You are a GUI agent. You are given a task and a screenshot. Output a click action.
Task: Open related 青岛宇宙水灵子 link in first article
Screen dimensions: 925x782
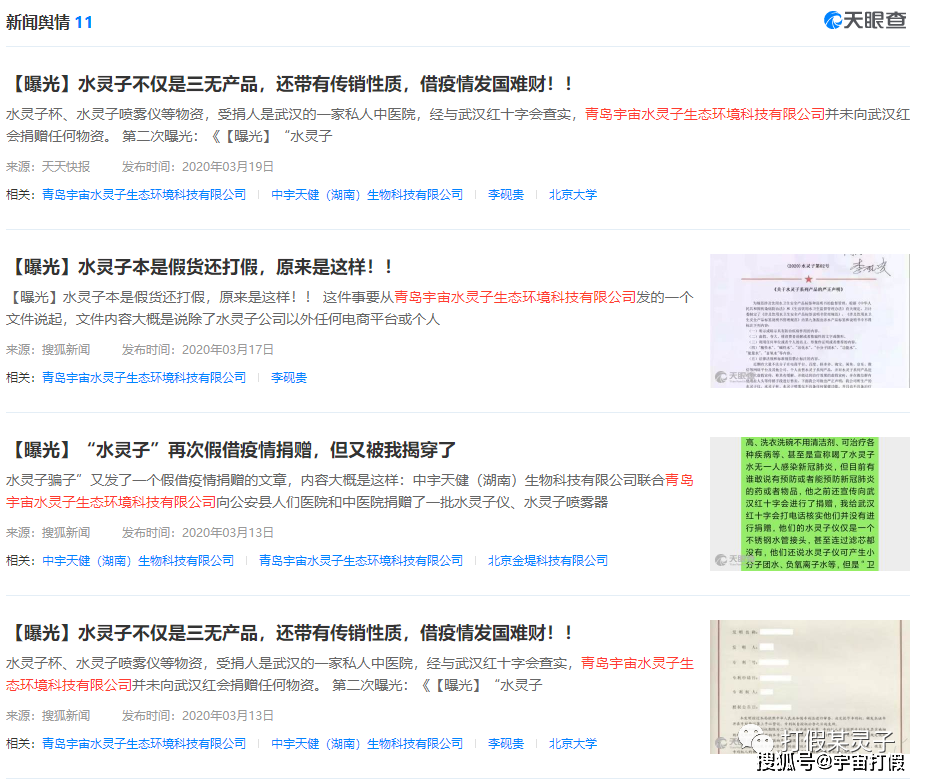click(x=144, y=195)
